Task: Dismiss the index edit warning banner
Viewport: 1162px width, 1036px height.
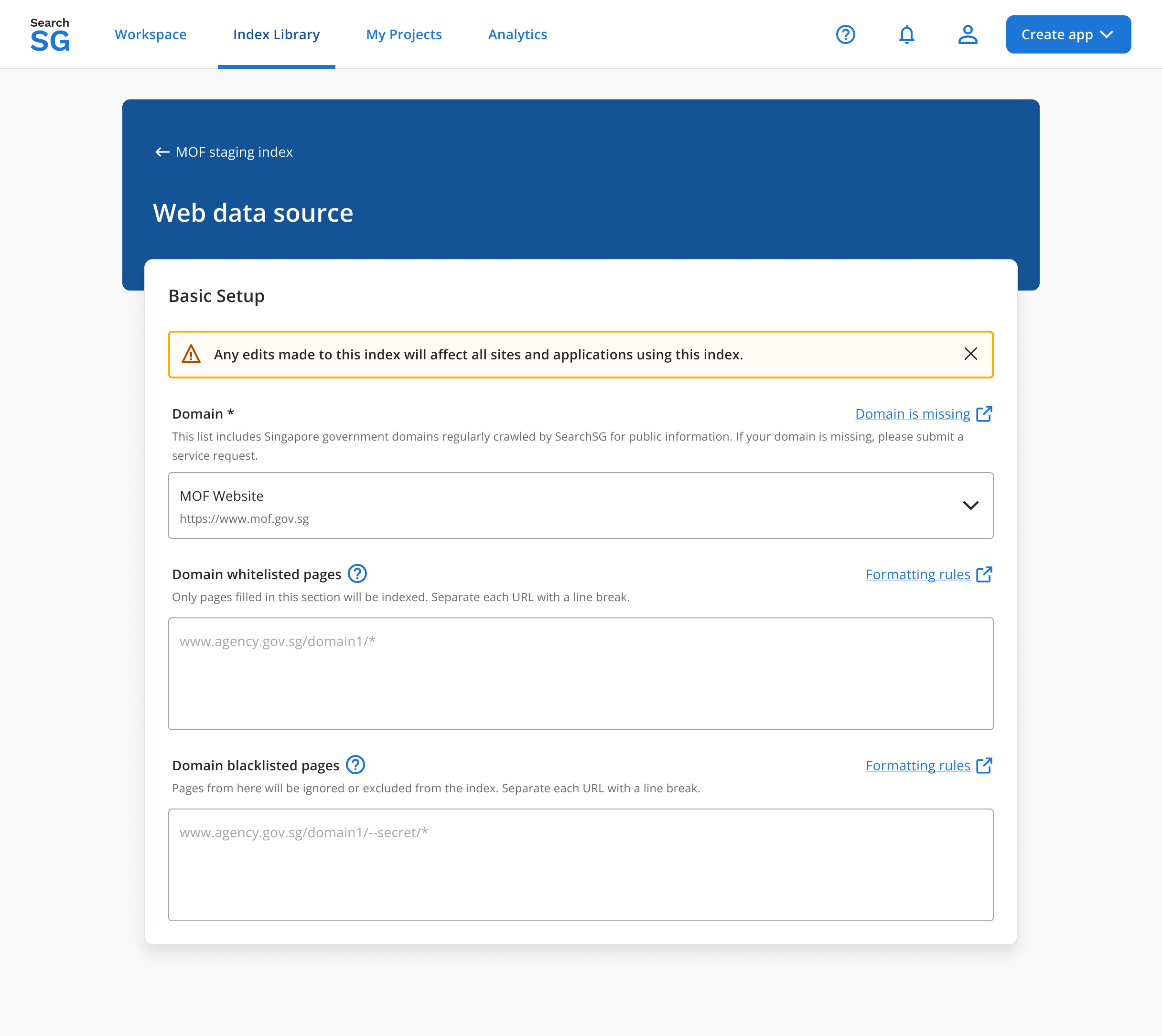Action: [969, 354]
